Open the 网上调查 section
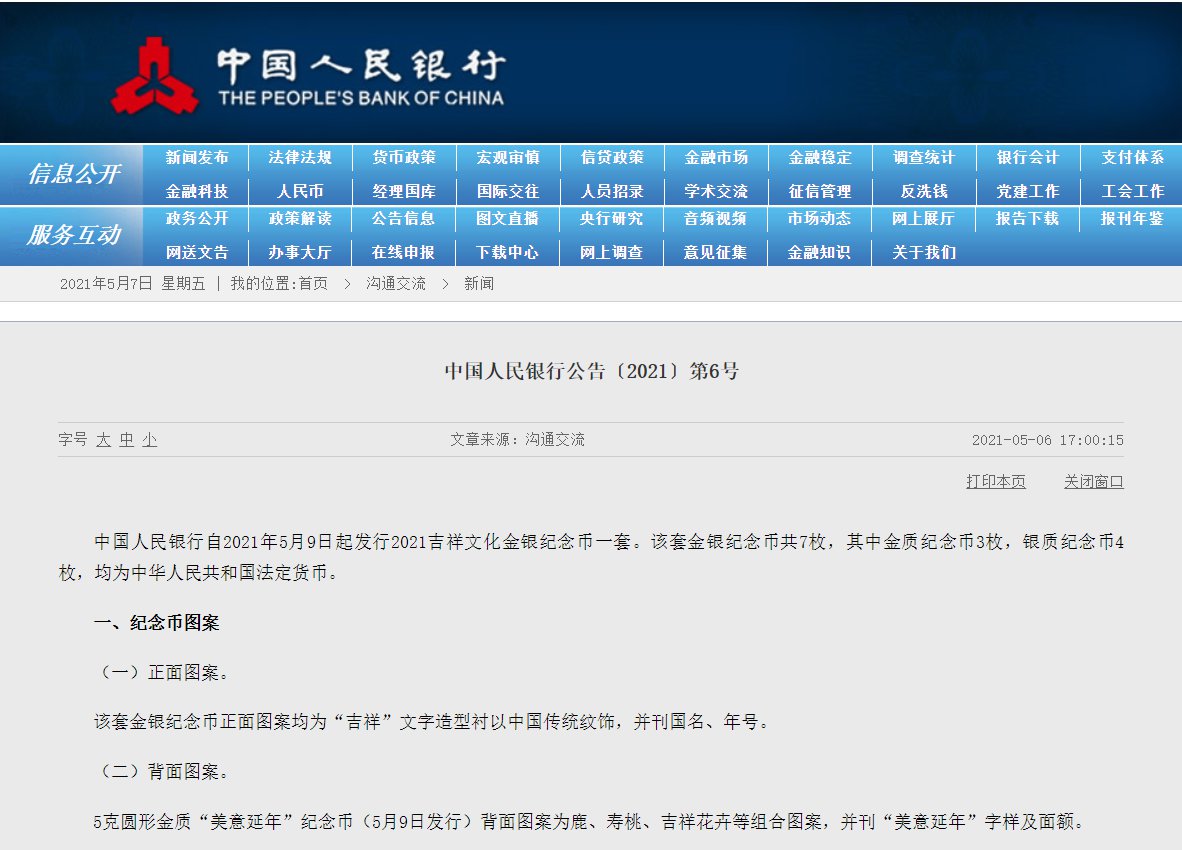The width and height of the screenshot is (1182, 850). click(612, 252)
